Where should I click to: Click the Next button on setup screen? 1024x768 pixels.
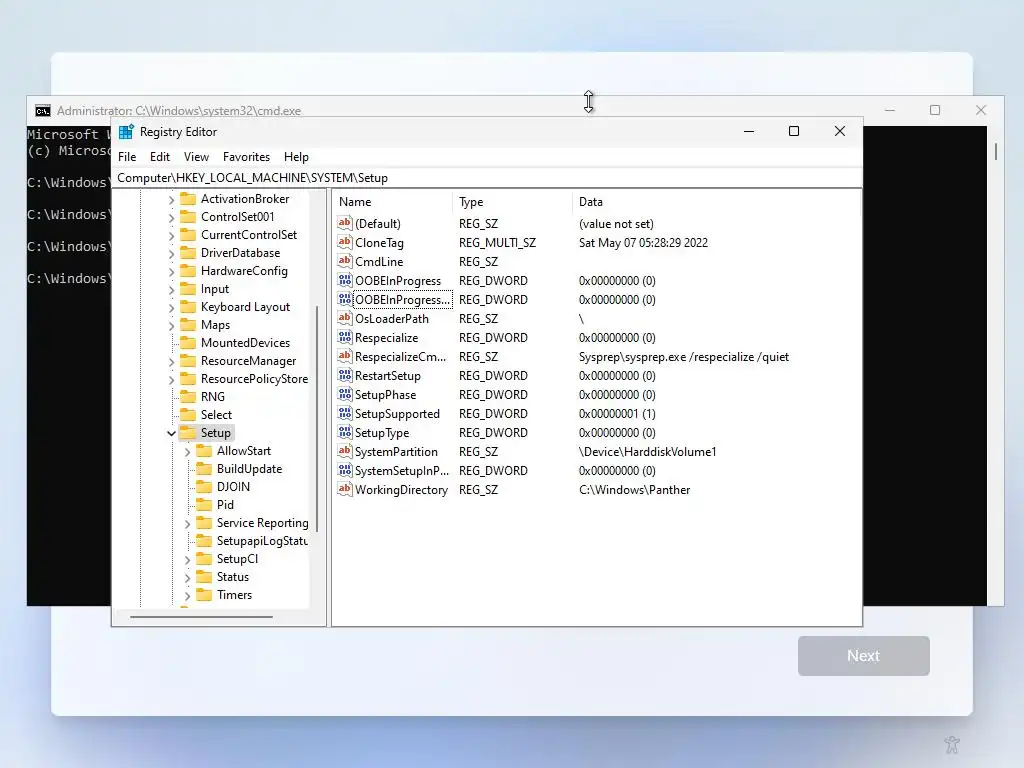(x=863, y=656)
